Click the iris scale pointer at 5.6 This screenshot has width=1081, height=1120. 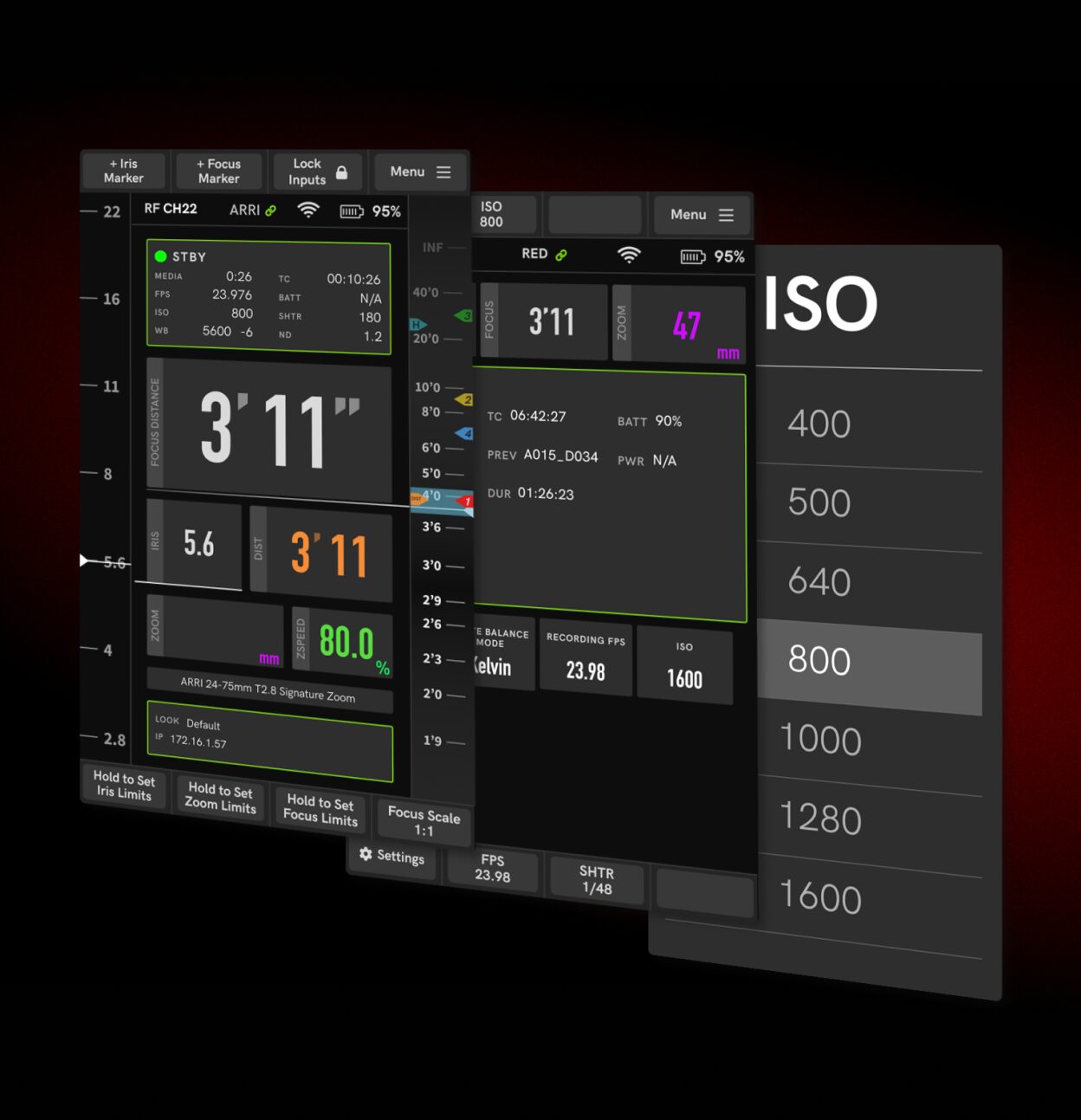(85, 560)
